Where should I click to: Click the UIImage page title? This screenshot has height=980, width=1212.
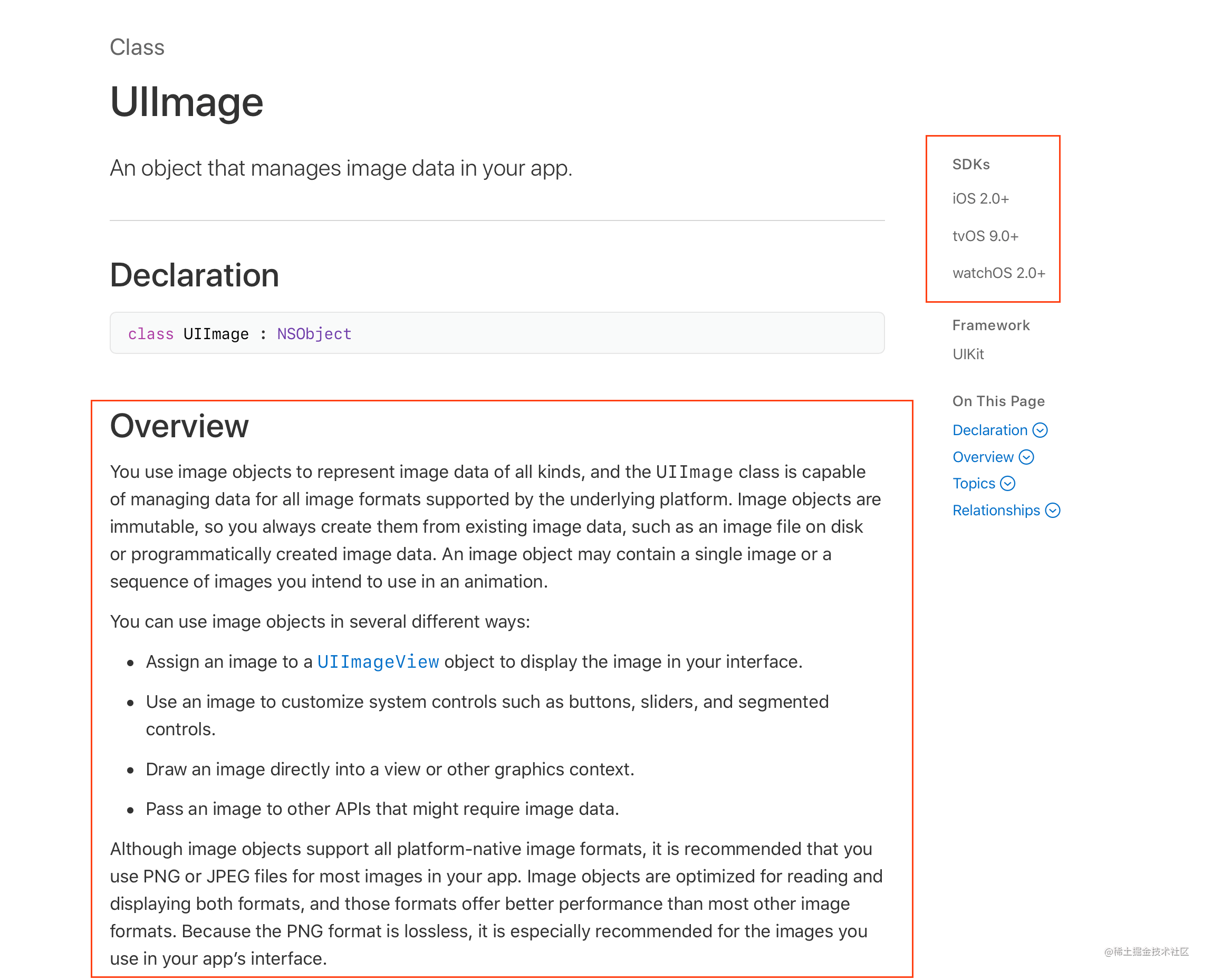[x=186, y=102]
